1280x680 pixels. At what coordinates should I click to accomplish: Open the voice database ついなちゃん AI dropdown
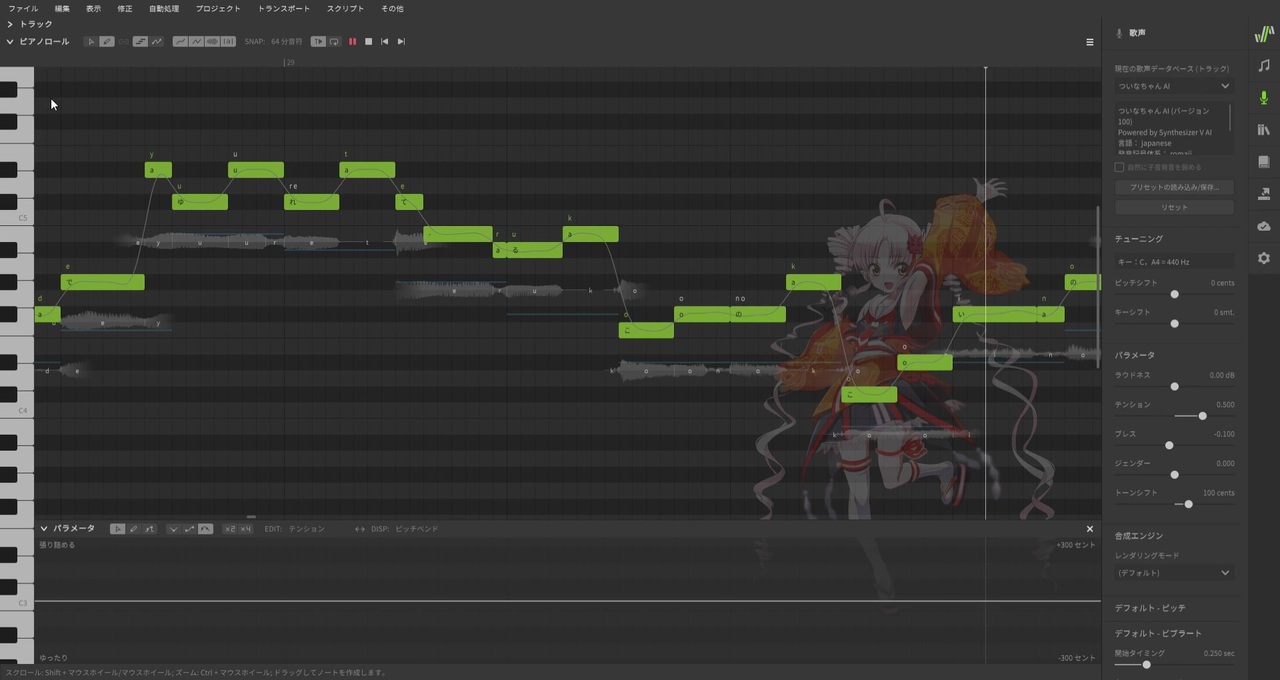[1174, 86]
